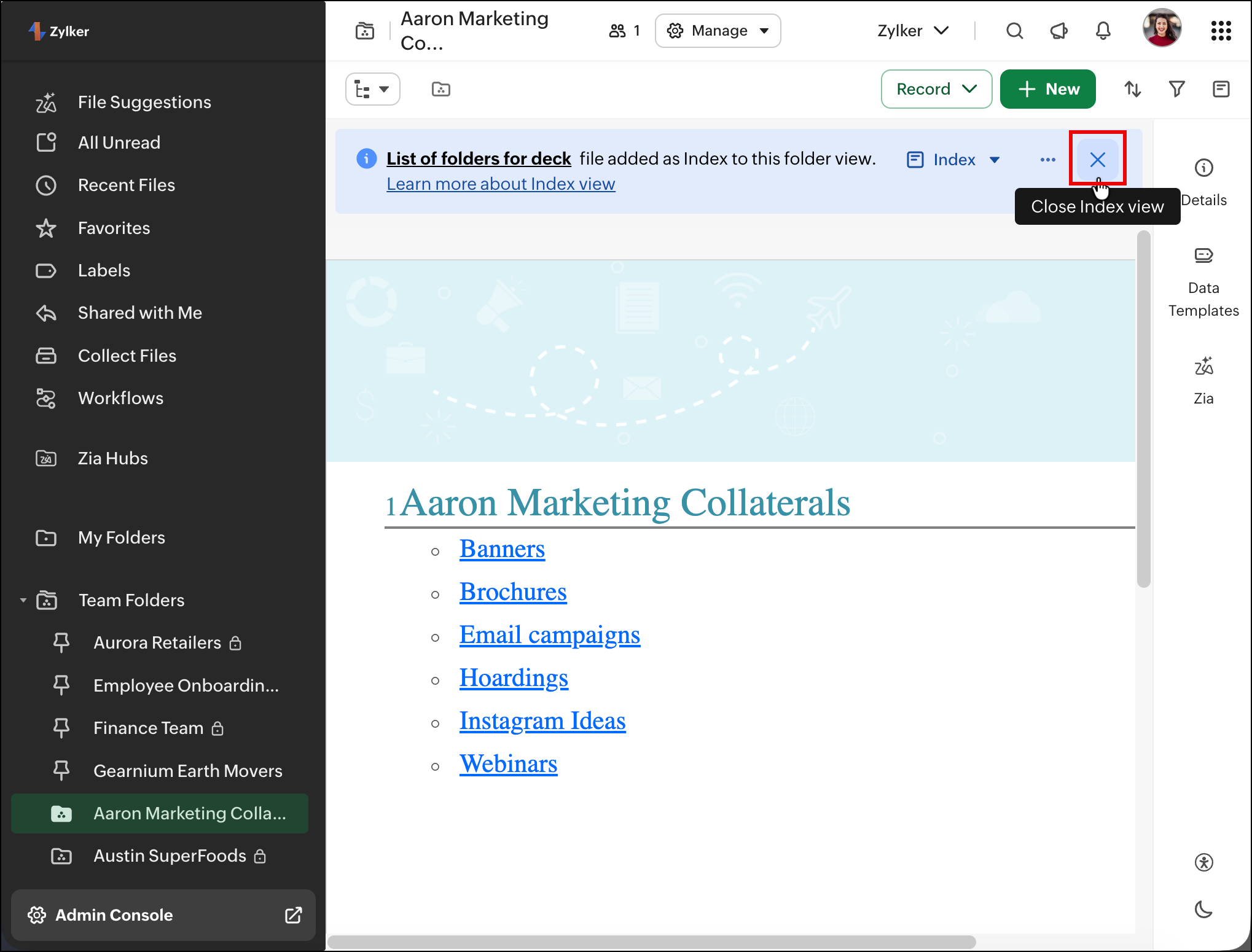Open the filter funnel icon
Viewport: 1252px width, 952px height.
(x=1176, y=89)
